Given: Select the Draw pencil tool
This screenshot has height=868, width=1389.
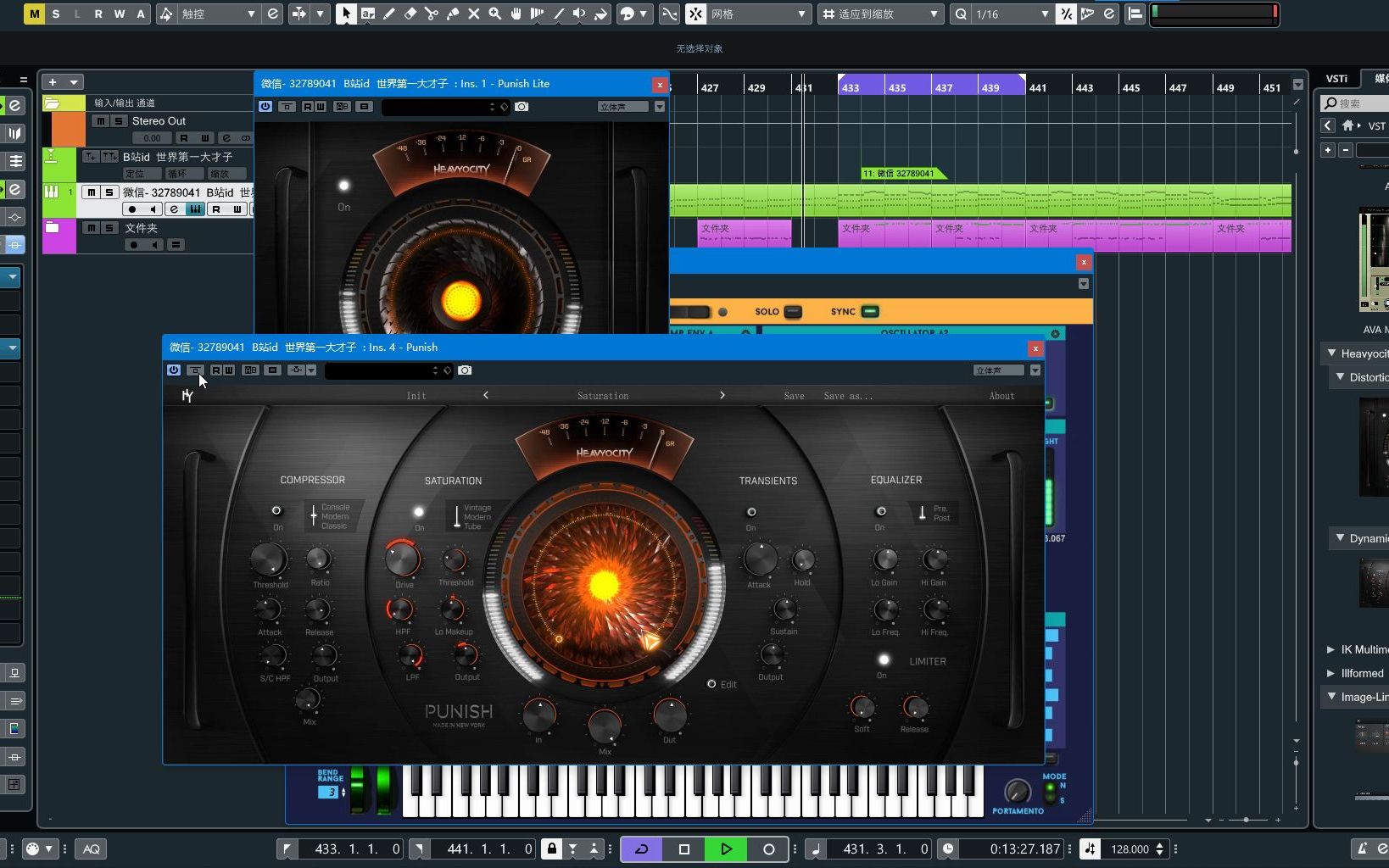Looking at the screenshot, I should pyautogui.click(x=389, y=14).
